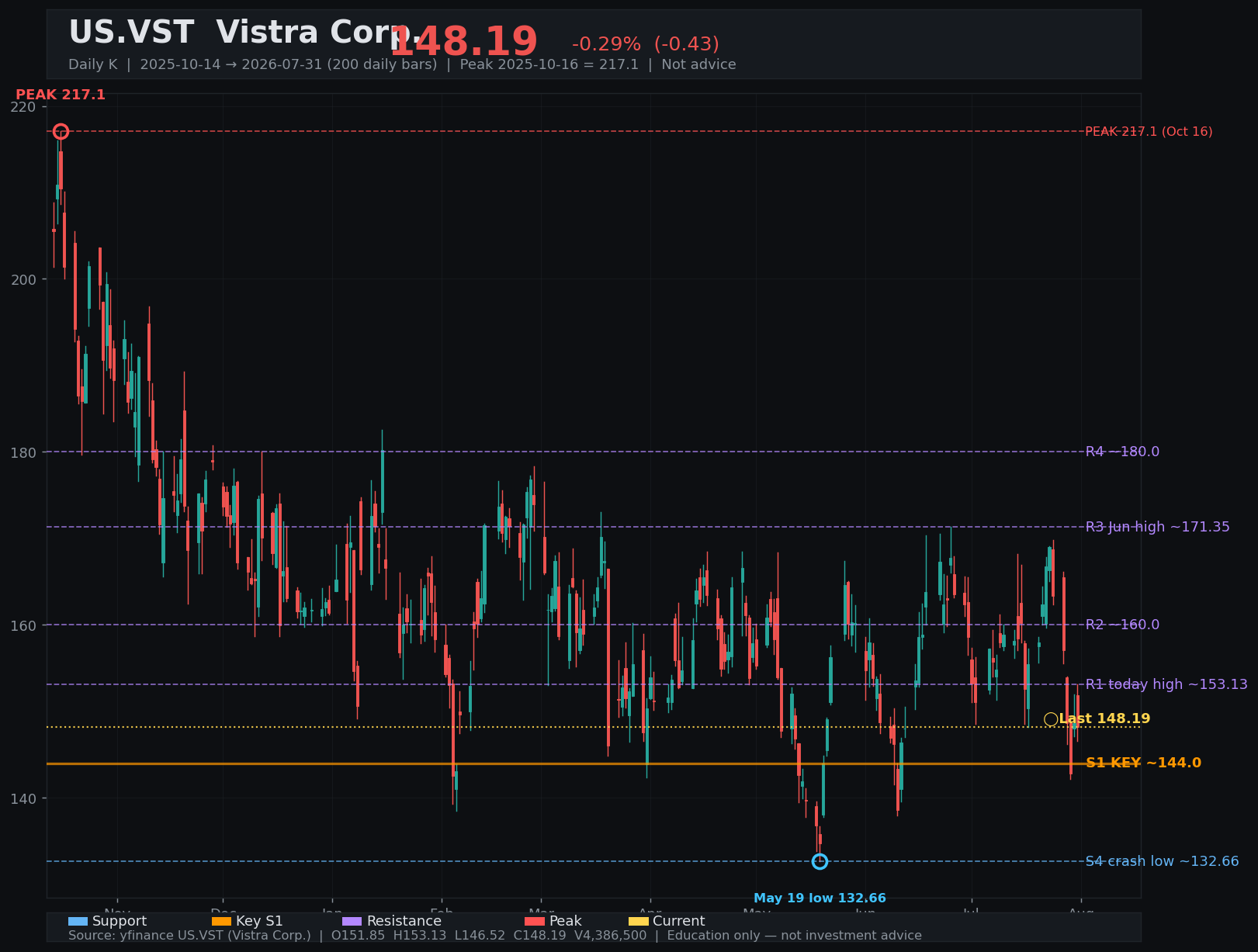Click the "May 19 low 132.66" annotation
Screen dimensions: 1258x952
pyautogui.click(x=820, y=898)
